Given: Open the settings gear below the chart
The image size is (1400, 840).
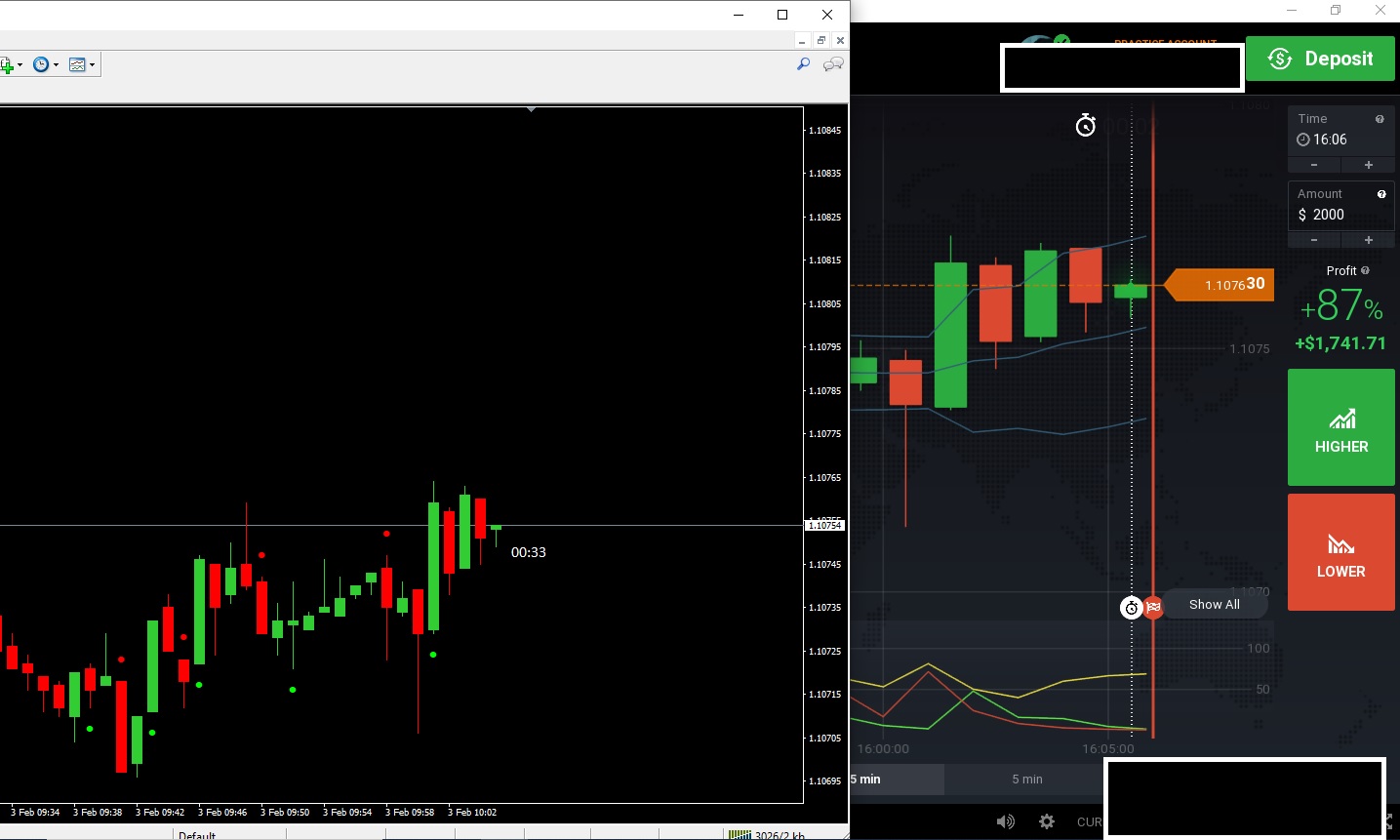Looking at the screenshot, I should point(1047,821).
